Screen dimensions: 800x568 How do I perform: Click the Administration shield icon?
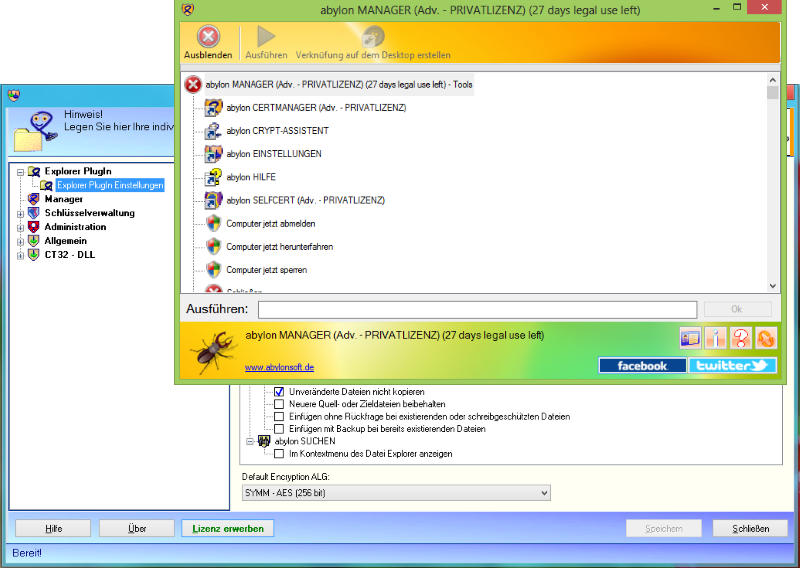pos(34,227)
